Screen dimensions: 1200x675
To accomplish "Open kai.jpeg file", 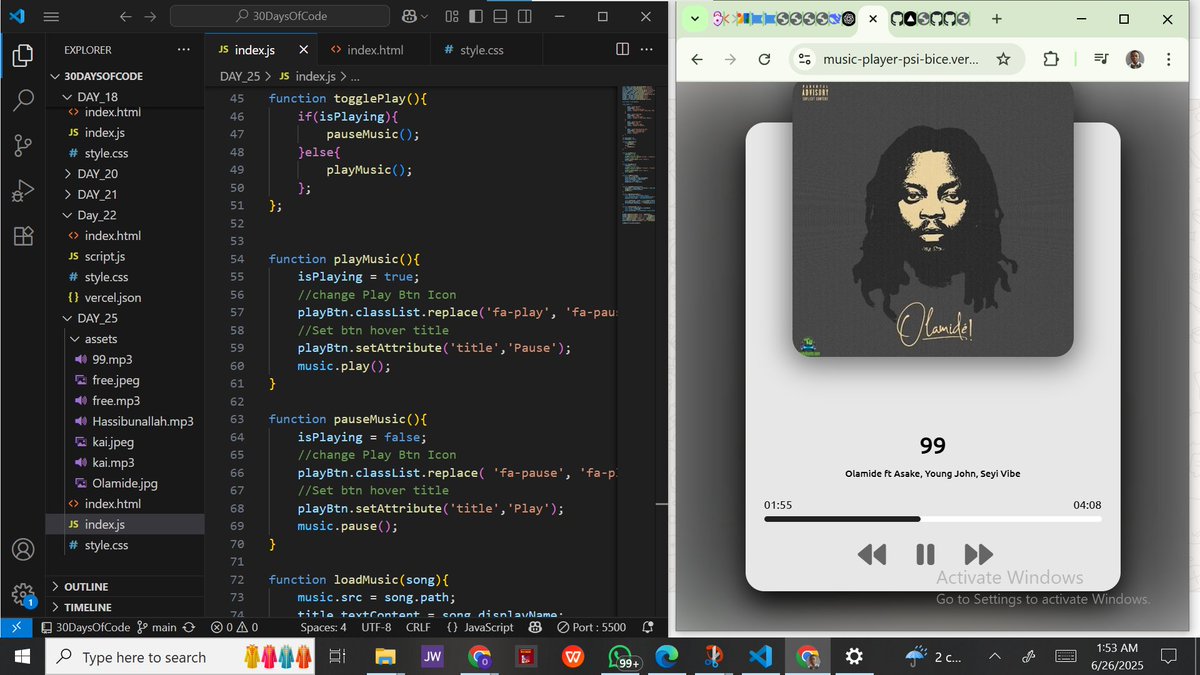I will point(125,442).
